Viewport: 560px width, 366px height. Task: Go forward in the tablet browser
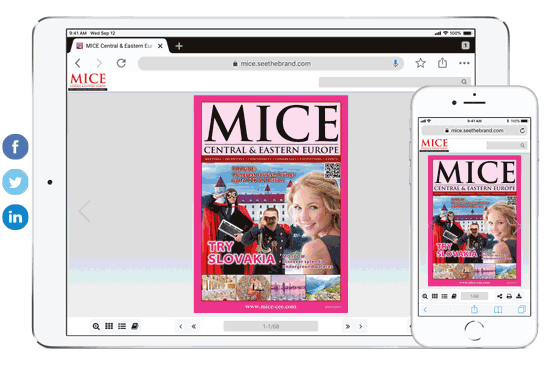pos(99,63)
